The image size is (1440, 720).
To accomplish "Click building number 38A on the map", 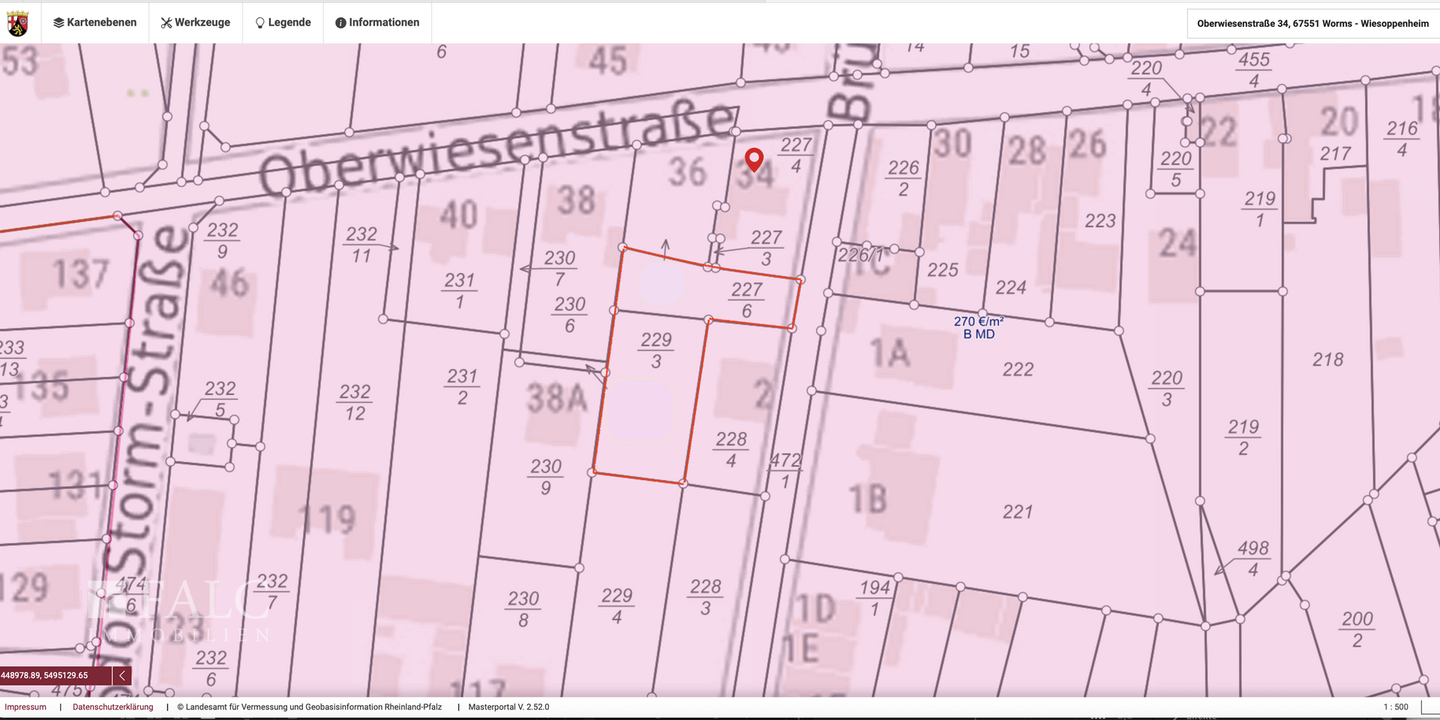I will (x=556, y=399).
